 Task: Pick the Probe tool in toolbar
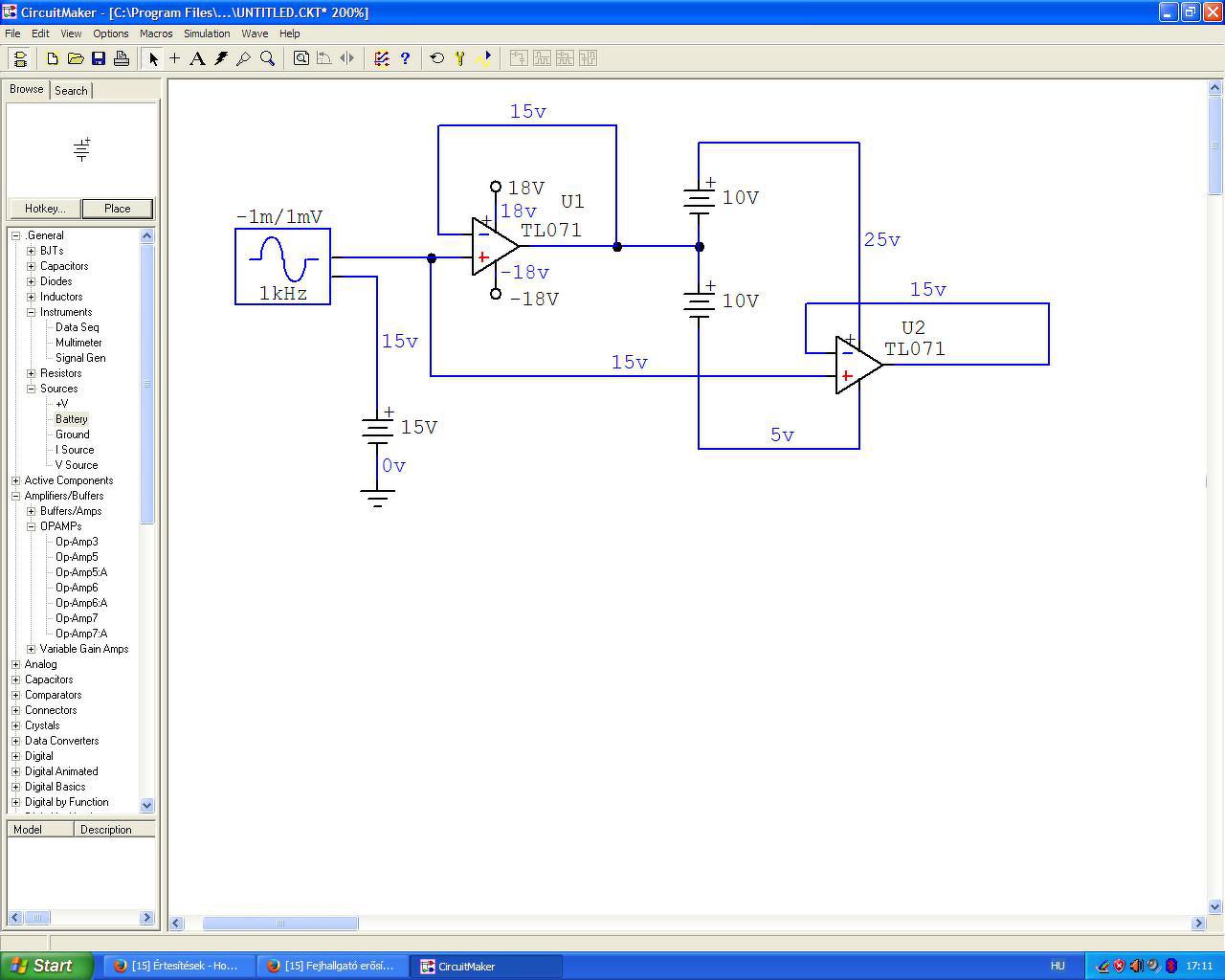pyautogui.click(x=244, y=58)
